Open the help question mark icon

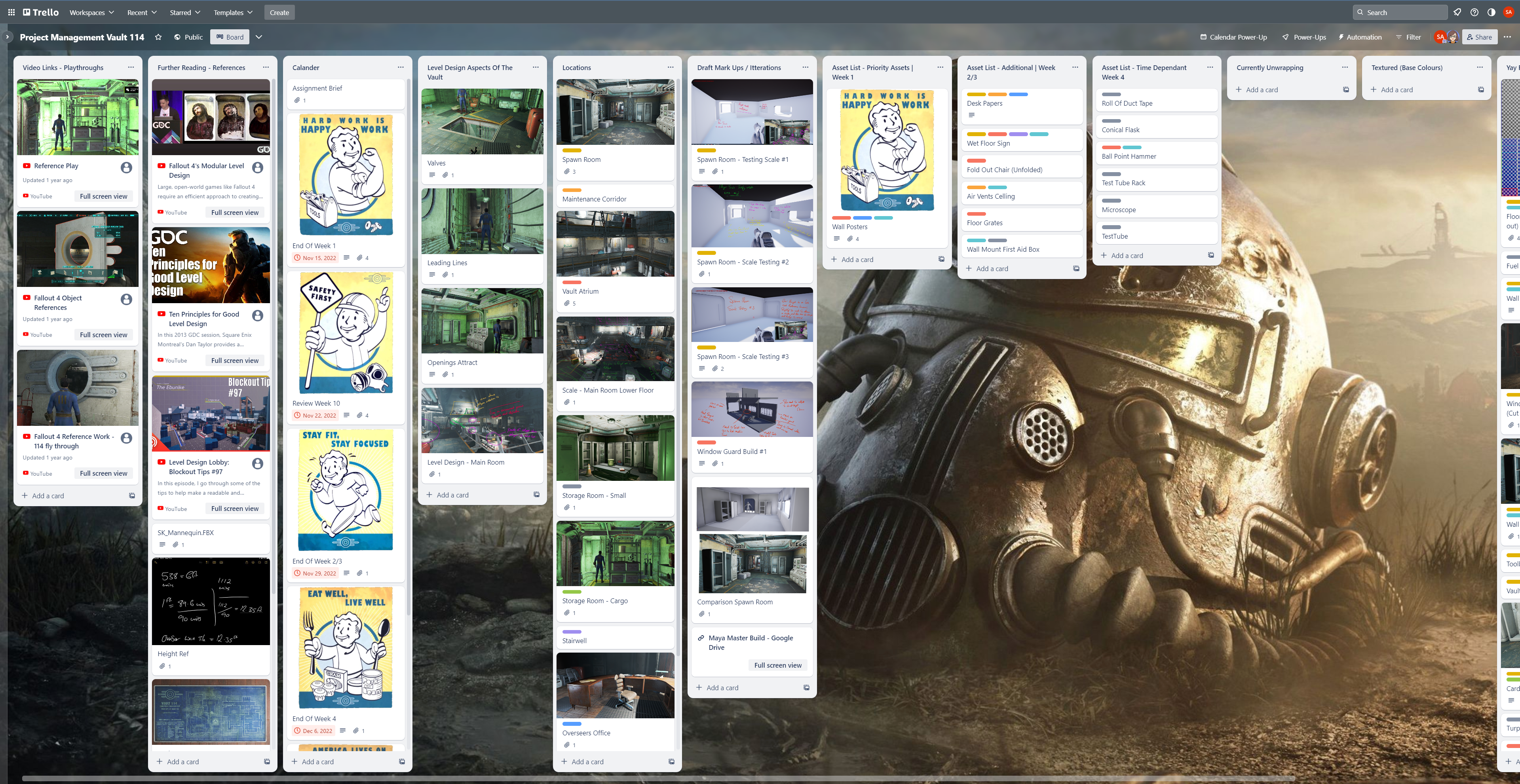1474,12
